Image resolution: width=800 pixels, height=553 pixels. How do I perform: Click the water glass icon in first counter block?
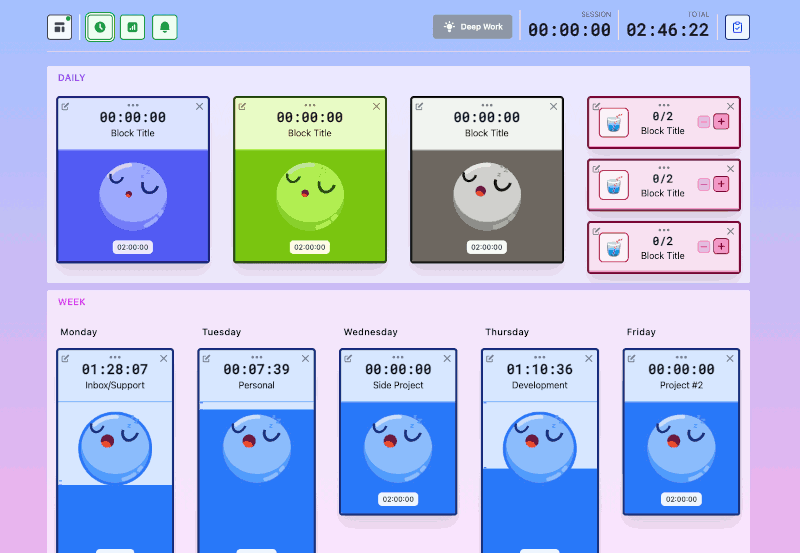coord(614,122)
